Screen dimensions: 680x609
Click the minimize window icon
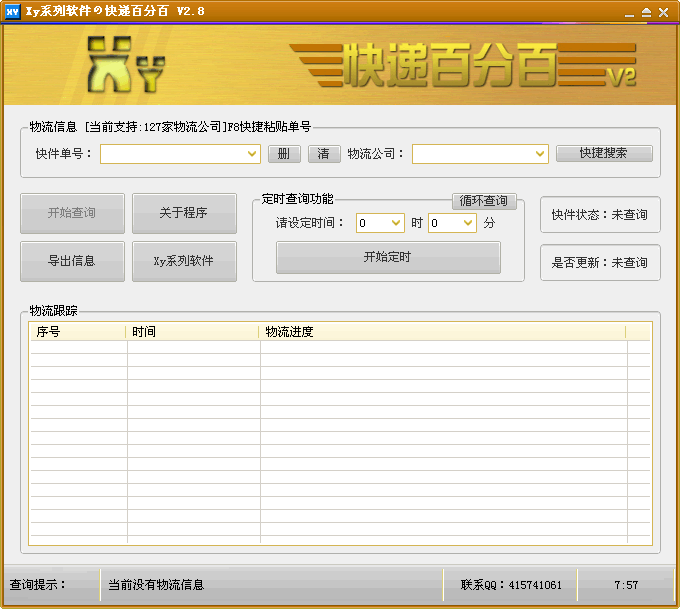[x=627, y=12]
